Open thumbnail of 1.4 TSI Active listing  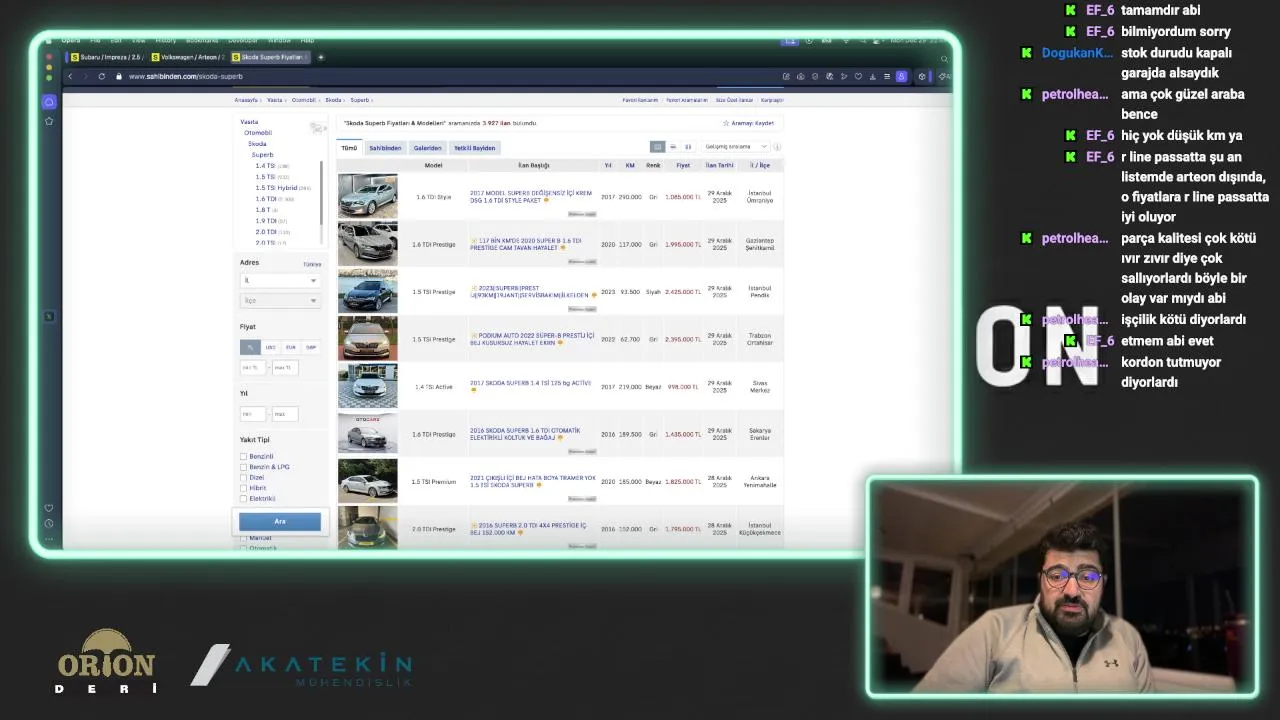[367, 386]
